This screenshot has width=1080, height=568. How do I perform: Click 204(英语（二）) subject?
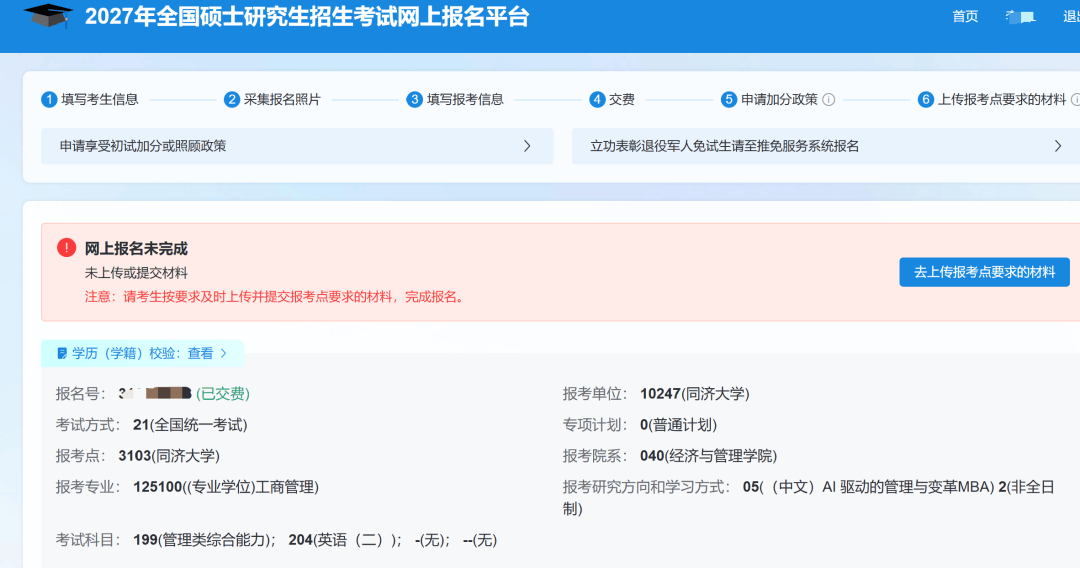(344, 540)
